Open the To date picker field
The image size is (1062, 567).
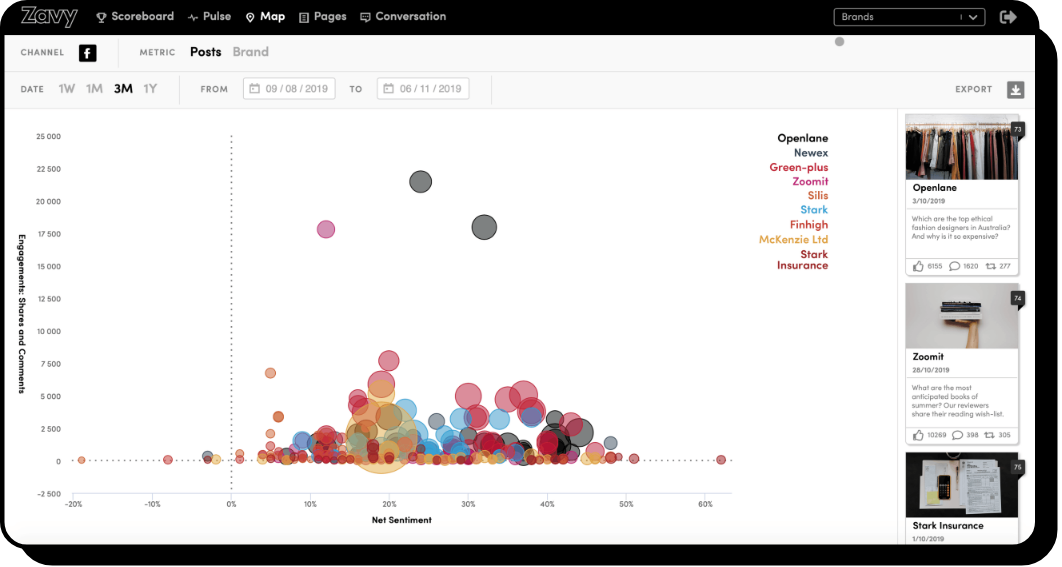(x=423, y=89)
